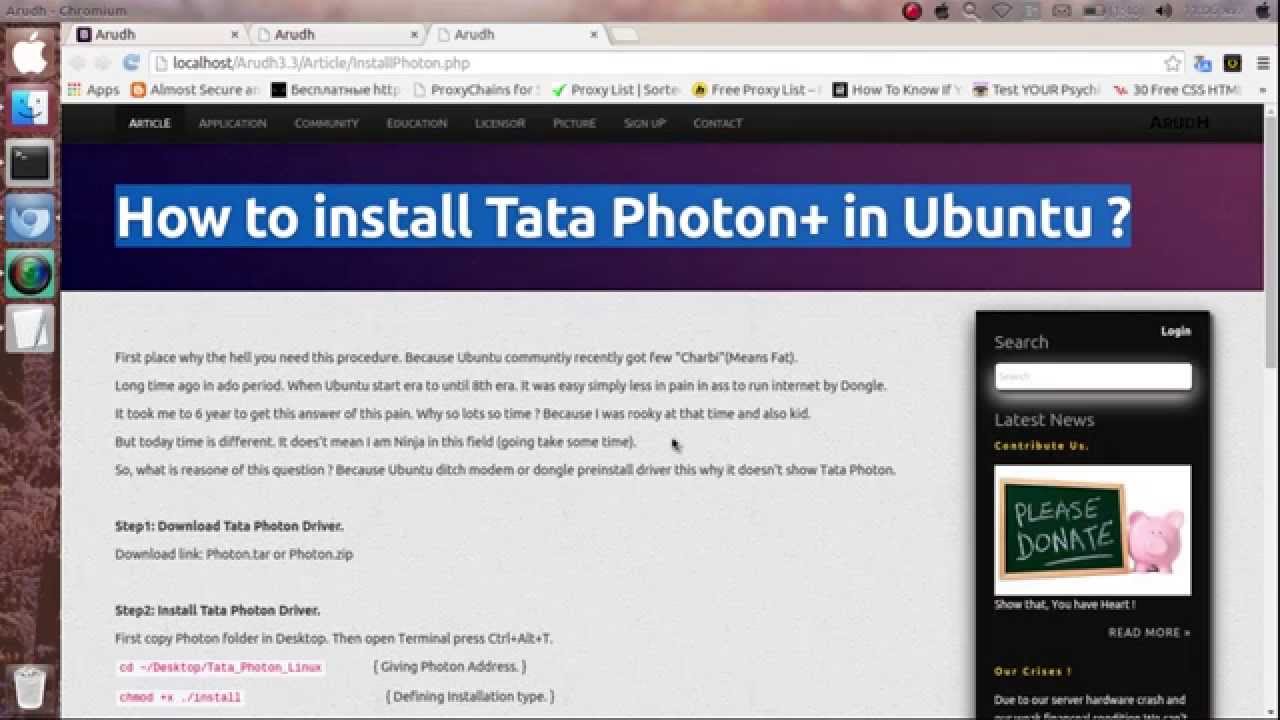Open the 'How To Know If Y' bookmark

point(896,90)
